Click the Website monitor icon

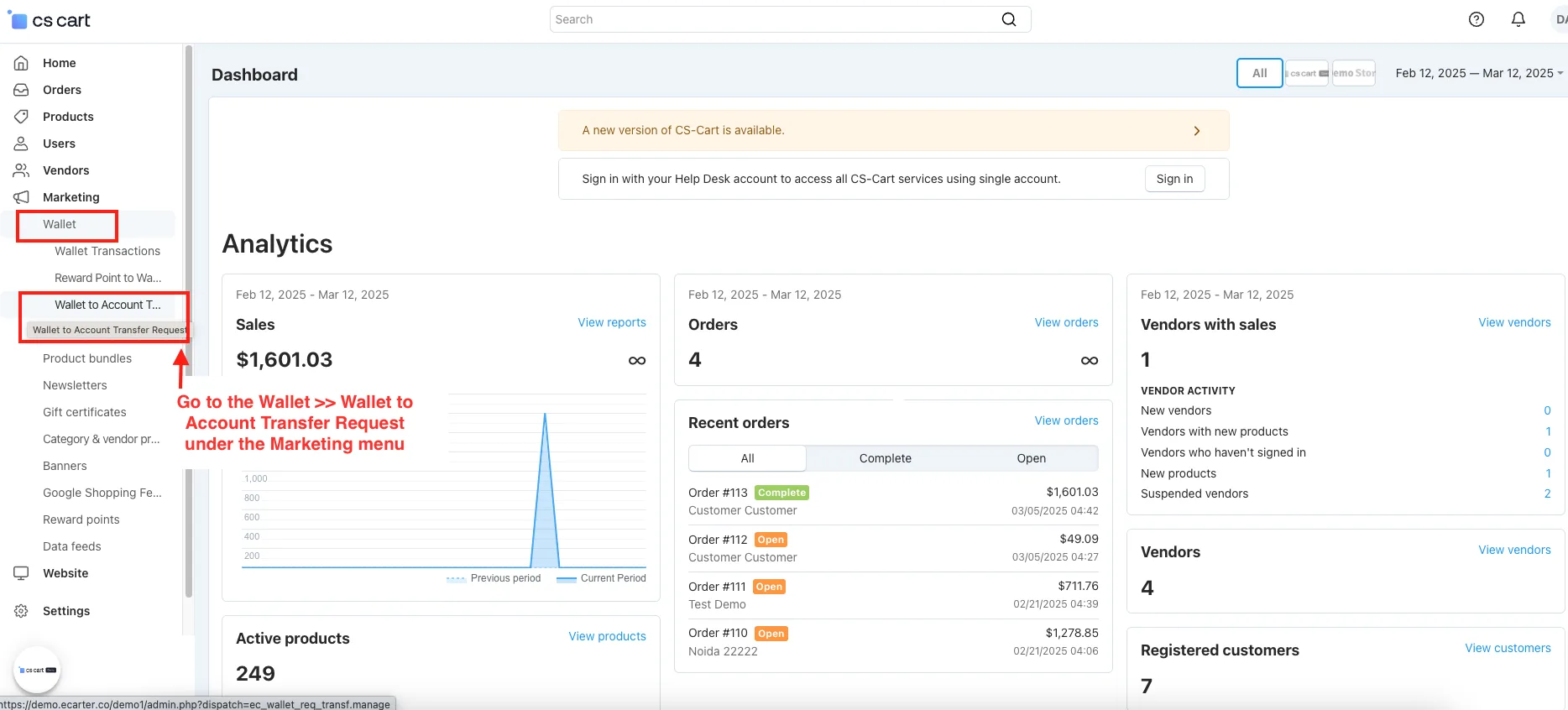(22, 573)
